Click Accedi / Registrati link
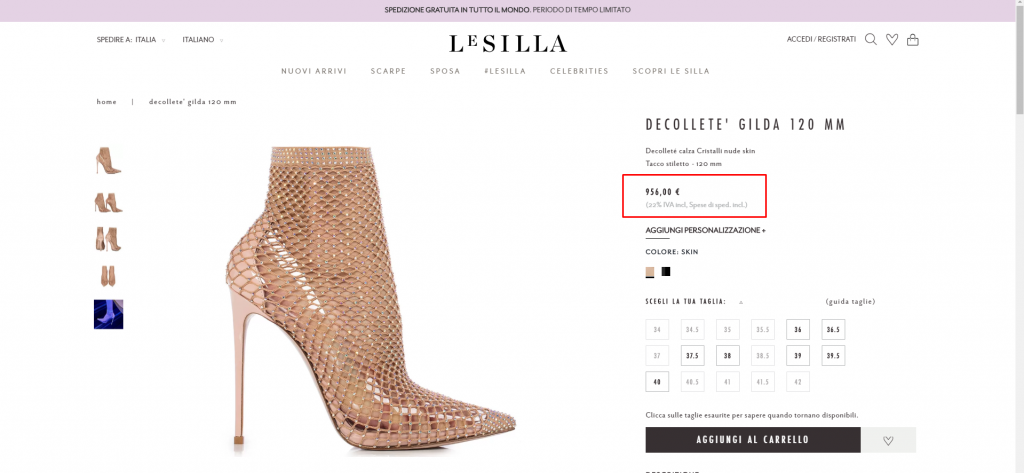1024x473 pixels. pos(821,39)
